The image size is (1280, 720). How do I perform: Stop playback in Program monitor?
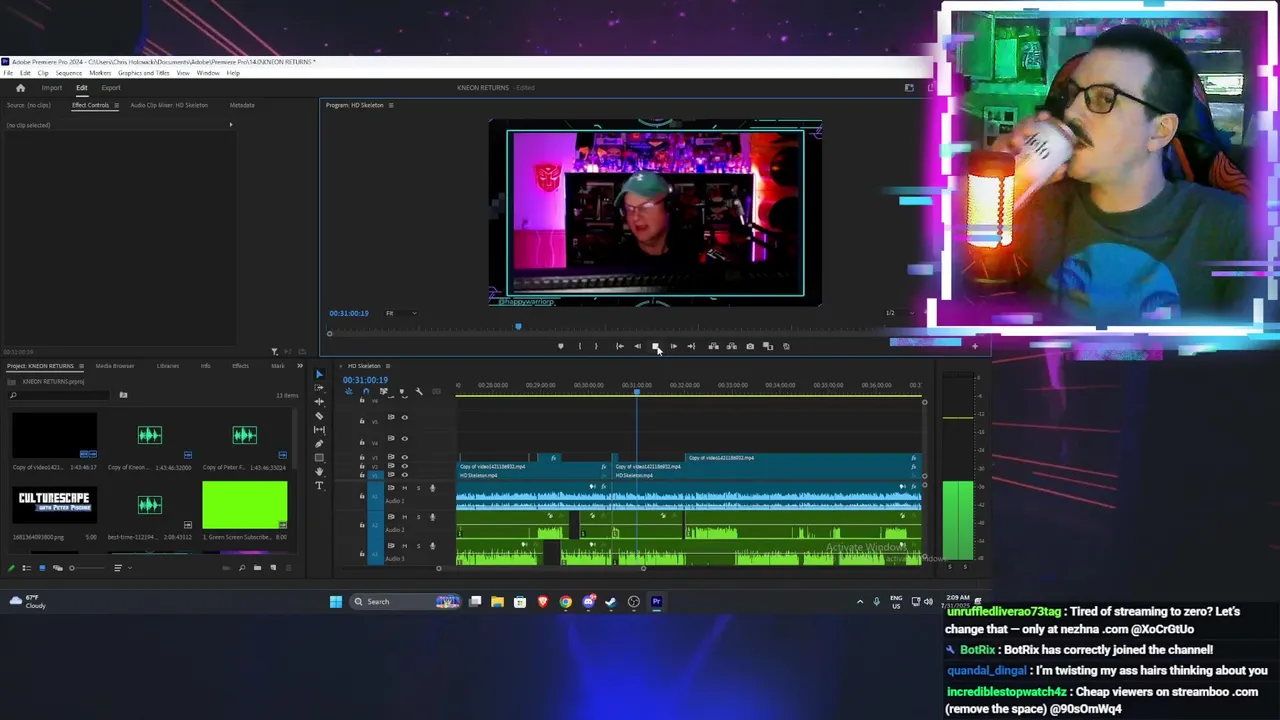(x=655, y=346)
